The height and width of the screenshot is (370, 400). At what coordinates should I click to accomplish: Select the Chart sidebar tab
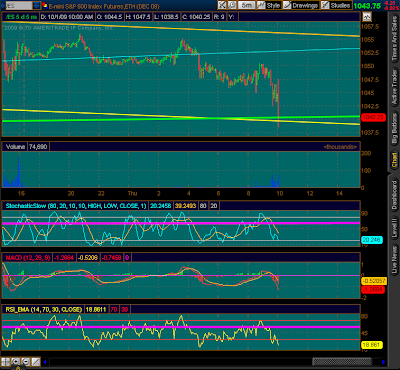[395, 160]
